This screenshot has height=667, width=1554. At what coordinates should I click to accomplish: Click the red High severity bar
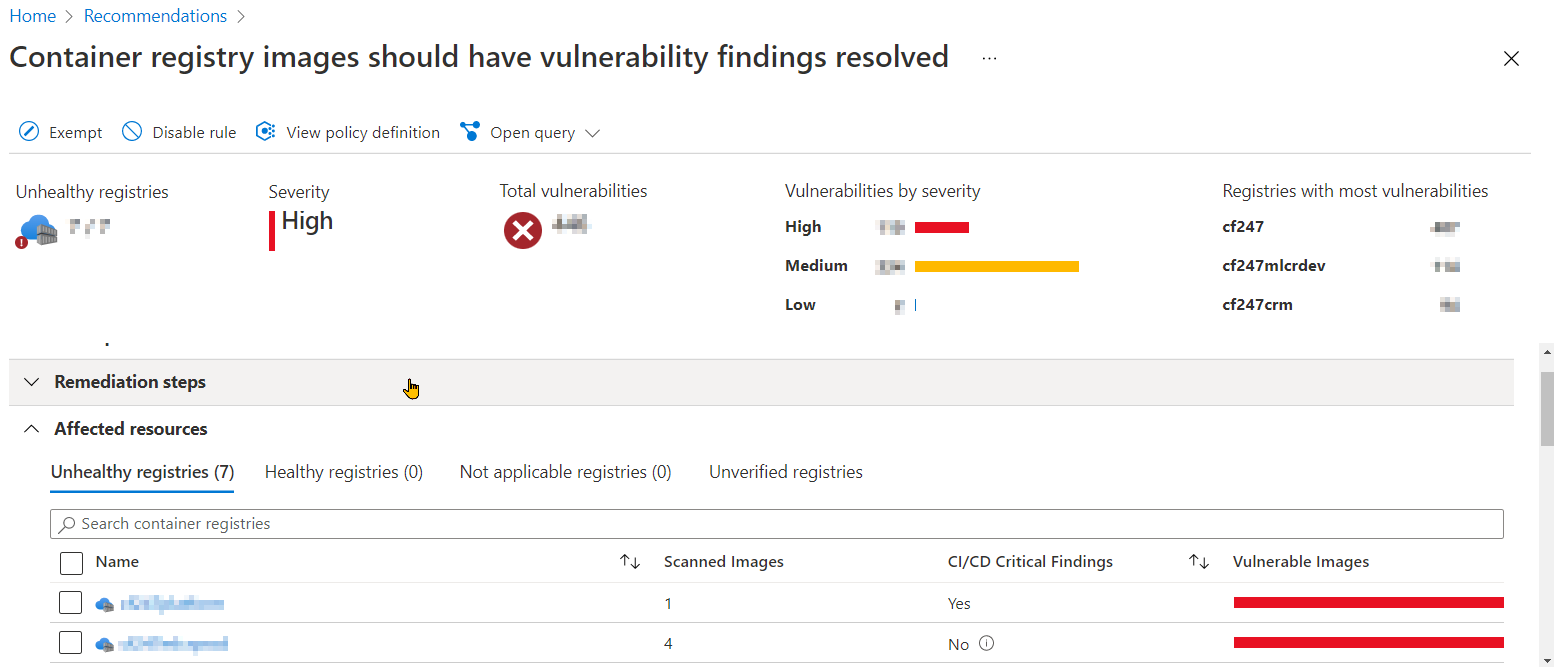pos(942,227)
